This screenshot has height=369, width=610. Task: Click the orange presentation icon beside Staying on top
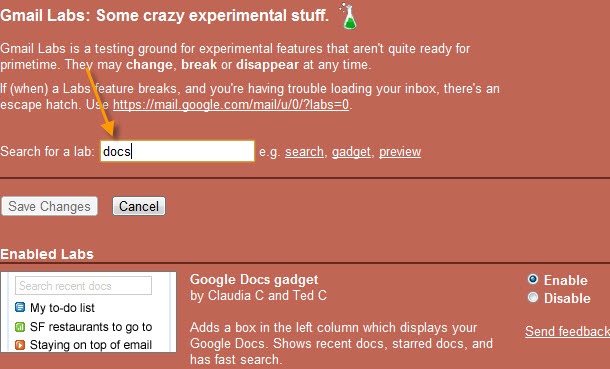(x=20, y=345)
